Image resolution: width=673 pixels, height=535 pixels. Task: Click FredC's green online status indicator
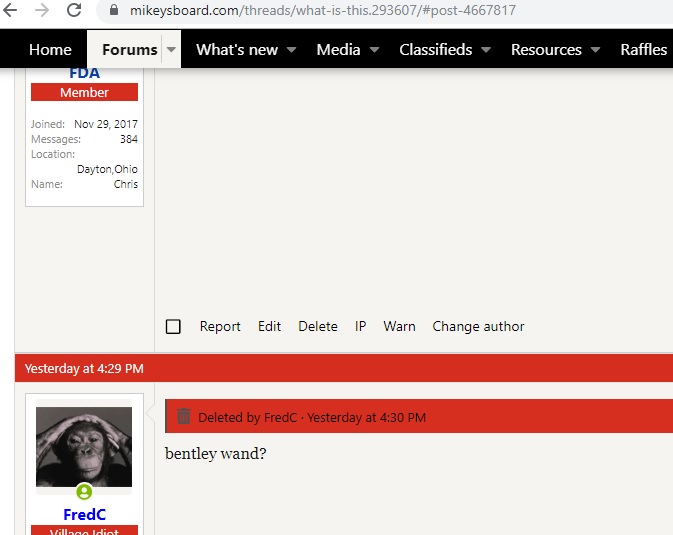click(84, 491)
